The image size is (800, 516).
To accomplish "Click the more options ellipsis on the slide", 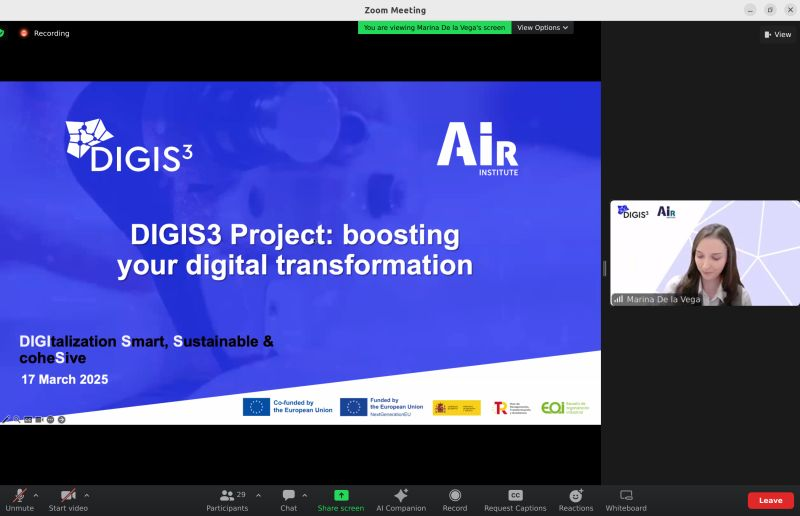I will coord(51,420).
